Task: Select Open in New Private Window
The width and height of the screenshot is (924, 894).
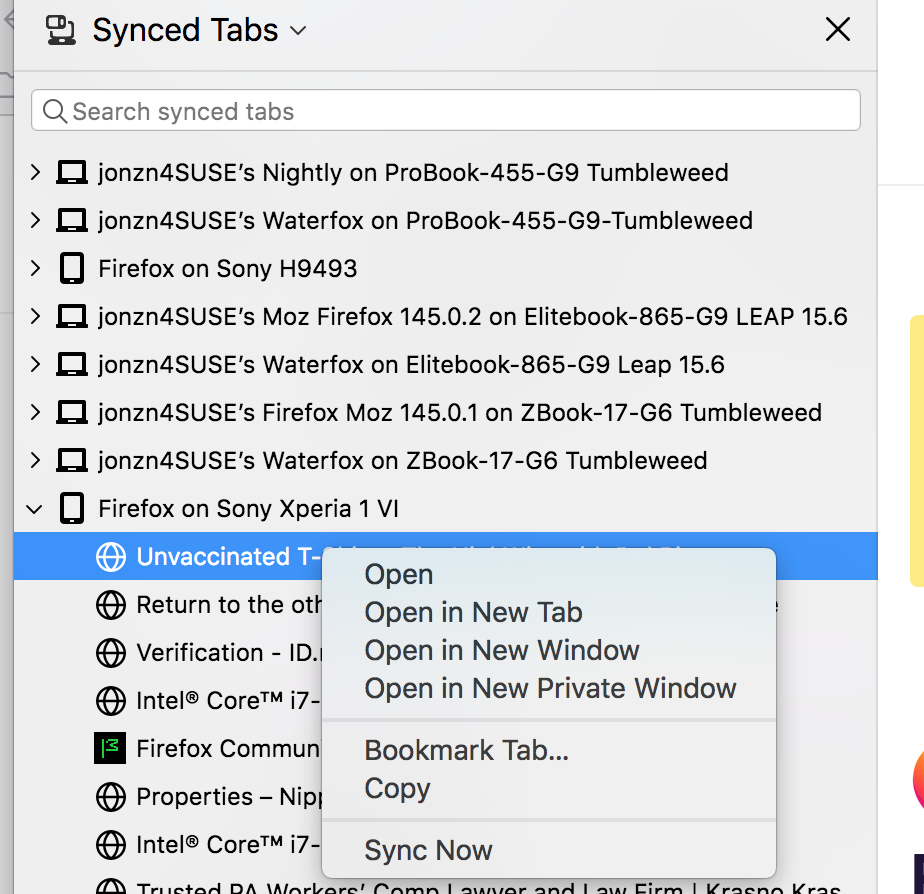Action: [x=550, y=688]
